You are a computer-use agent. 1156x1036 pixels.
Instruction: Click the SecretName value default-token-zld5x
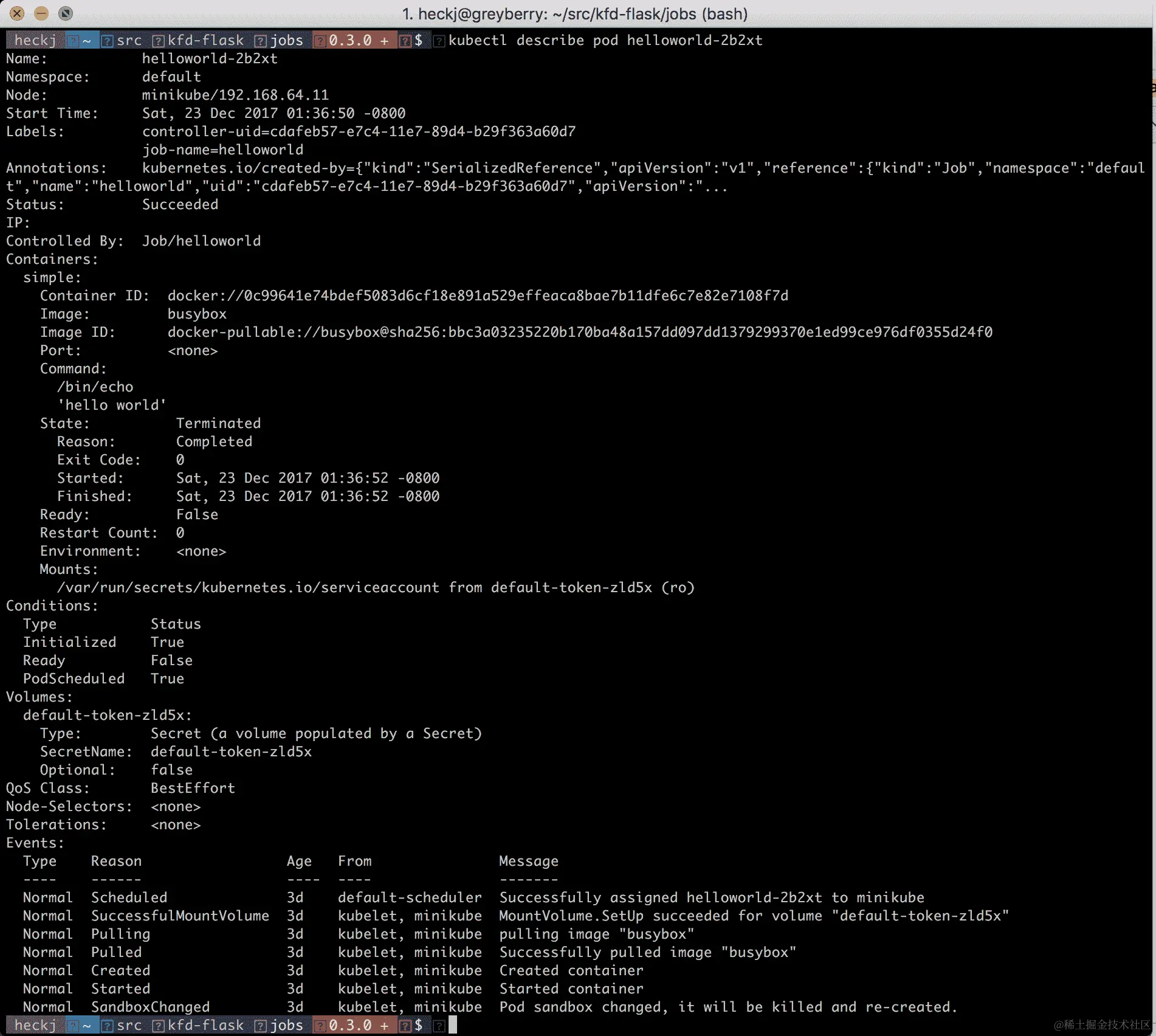pyautogui.click(x=231, y=751)
